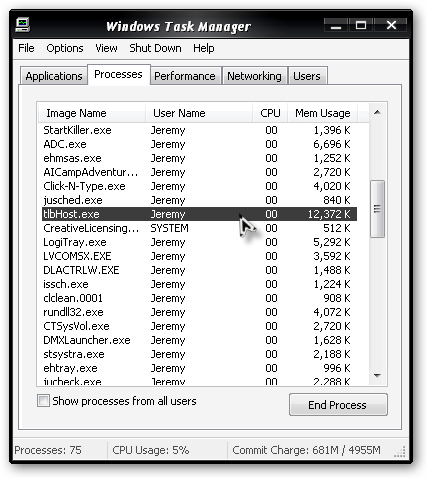Viewport: 427px width, 478px height.
Task: Click the CPU Usage: 5% status entry
Action: coord(151,450)
